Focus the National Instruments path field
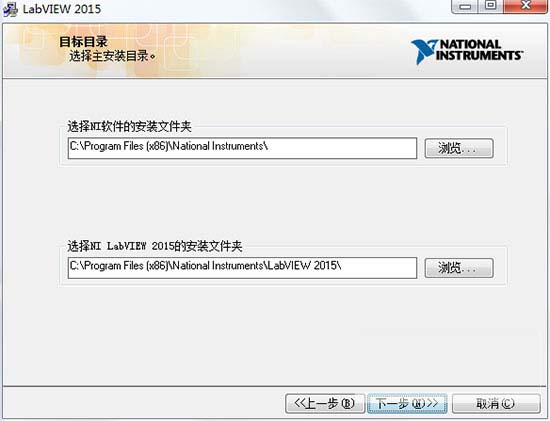The height and width of the screenshot is (421, 550). 242,148
